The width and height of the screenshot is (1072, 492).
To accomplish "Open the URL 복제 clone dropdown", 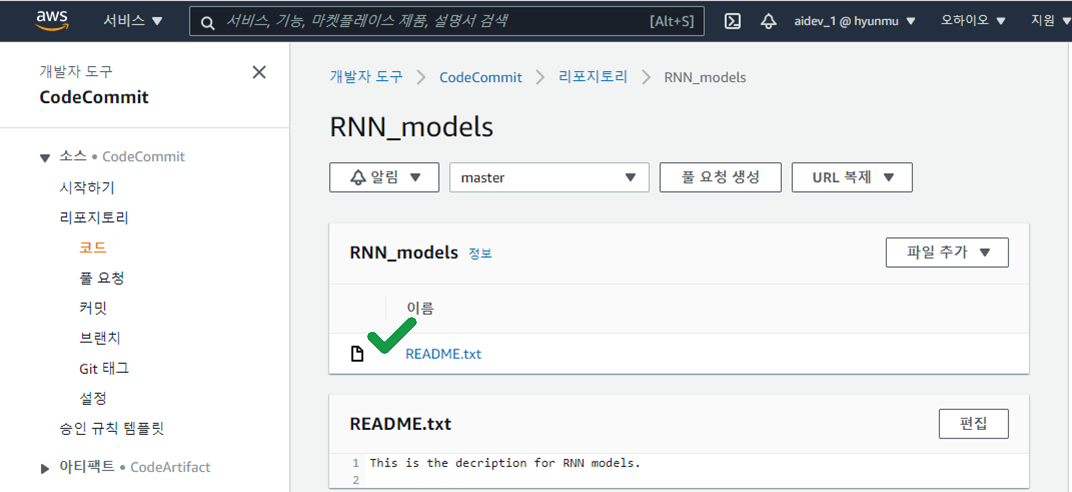I will [852, 177].
